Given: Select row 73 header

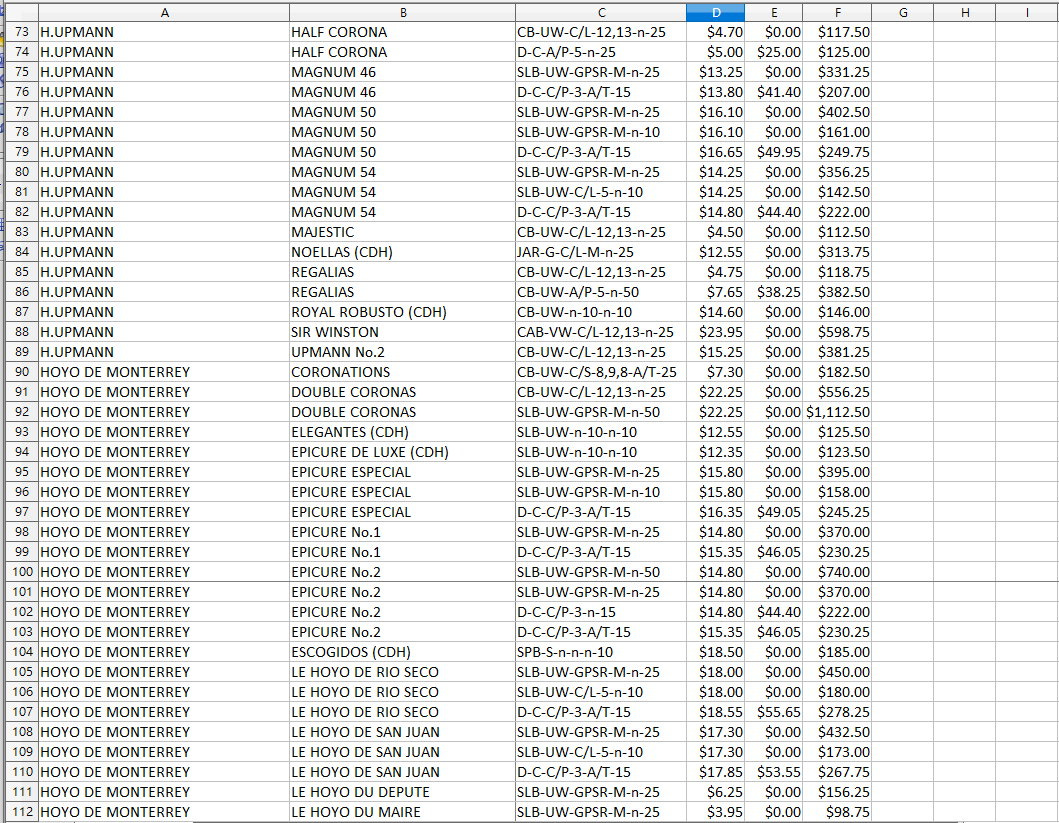Looking at the screenshot, I should (x=22, y=32).
